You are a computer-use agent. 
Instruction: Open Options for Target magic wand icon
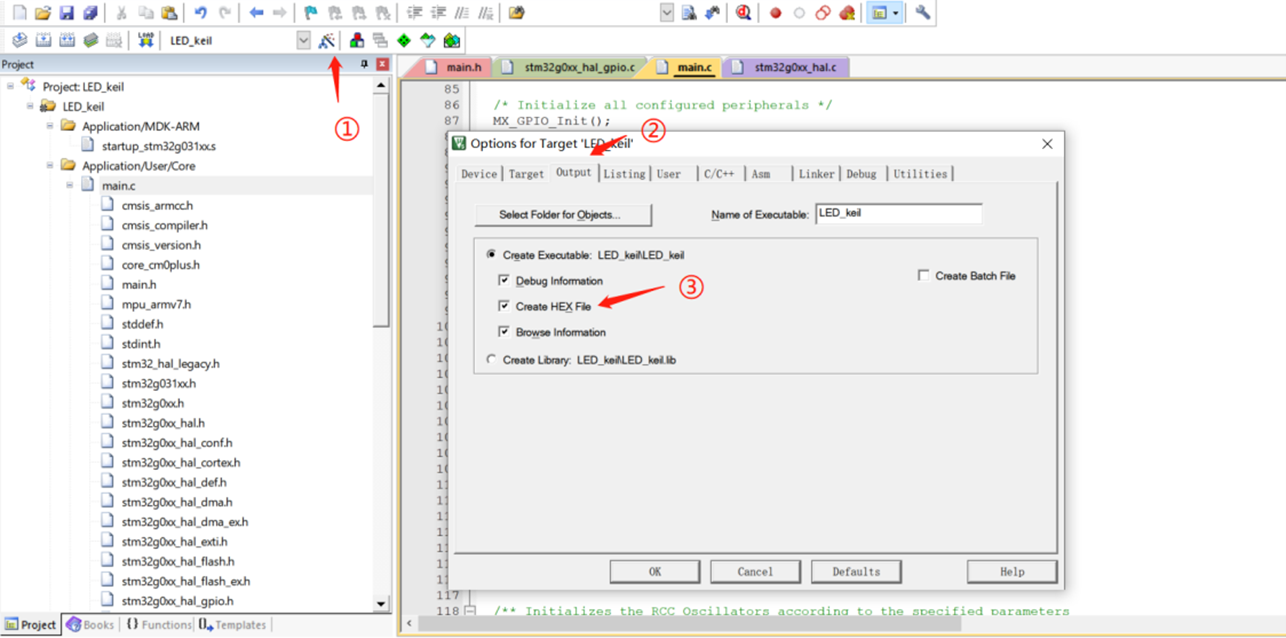[326, 41]
